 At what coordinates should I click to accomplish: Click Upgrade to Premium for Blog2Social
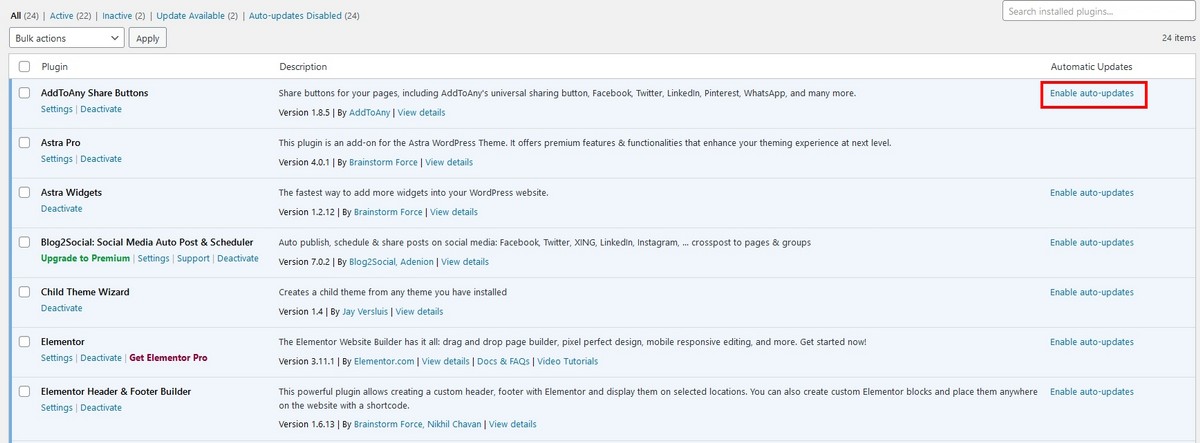click(x=86, y=258)
